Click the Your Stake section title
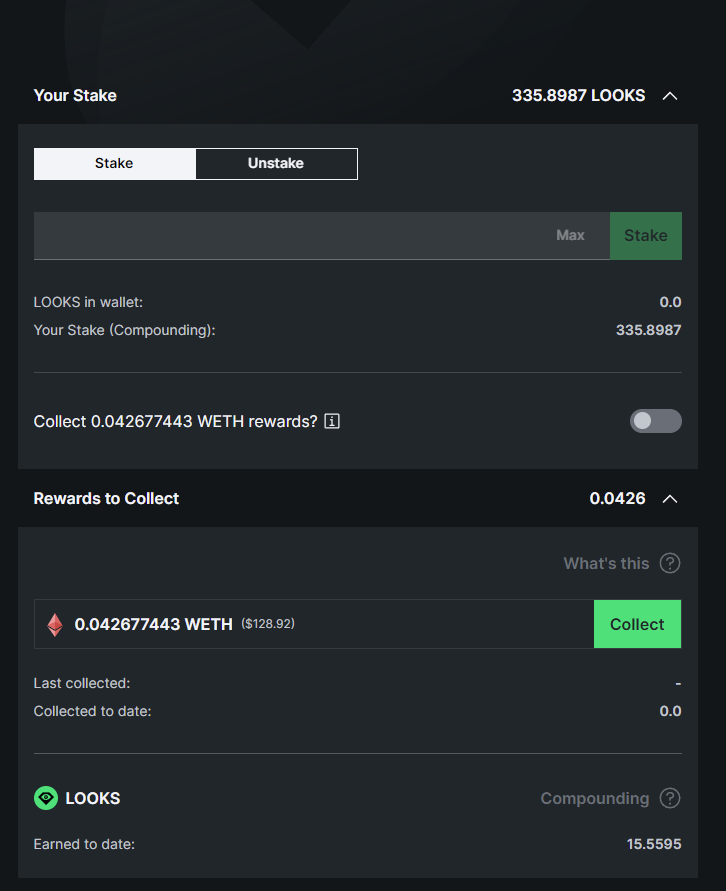726x891 pixels. coord(75,95)
